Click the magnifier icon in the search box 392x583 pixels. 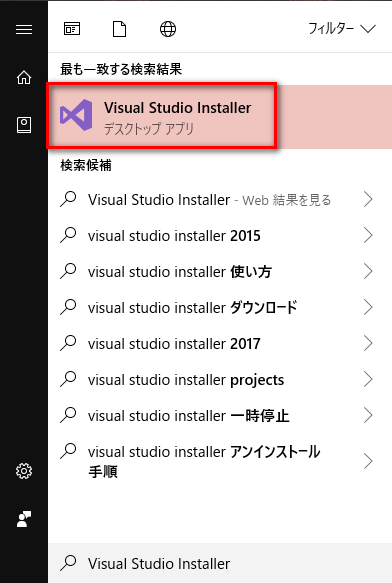point(68,563)
